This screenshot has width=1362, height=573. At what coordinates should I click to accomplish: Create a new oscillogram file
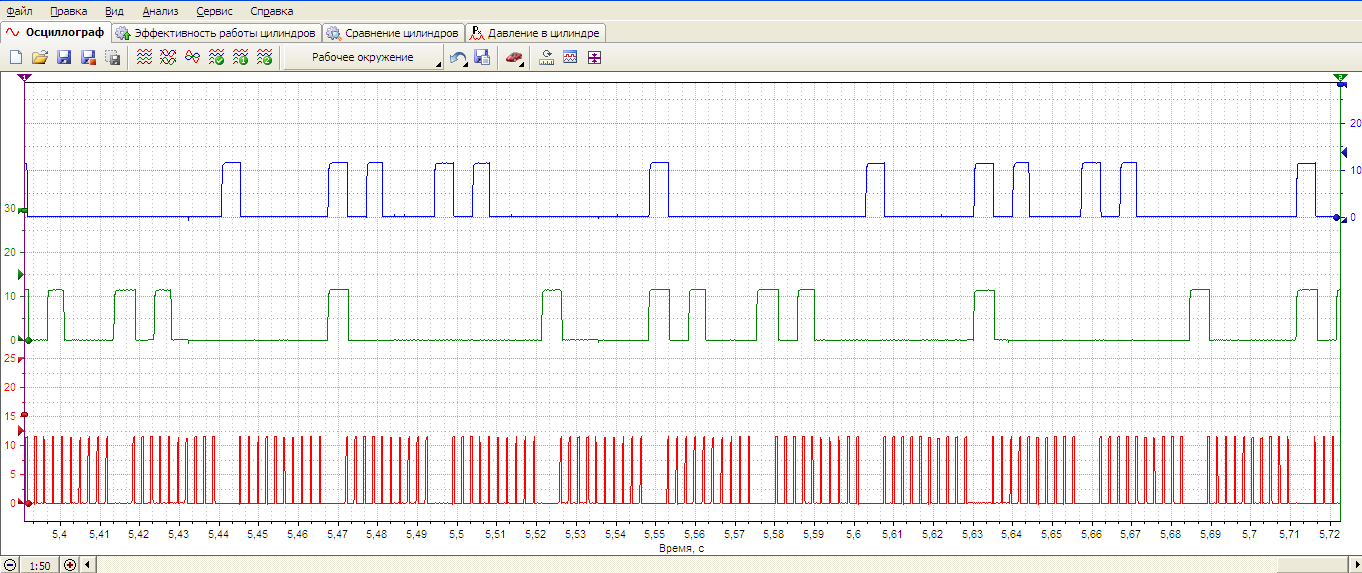coord(16,58)
